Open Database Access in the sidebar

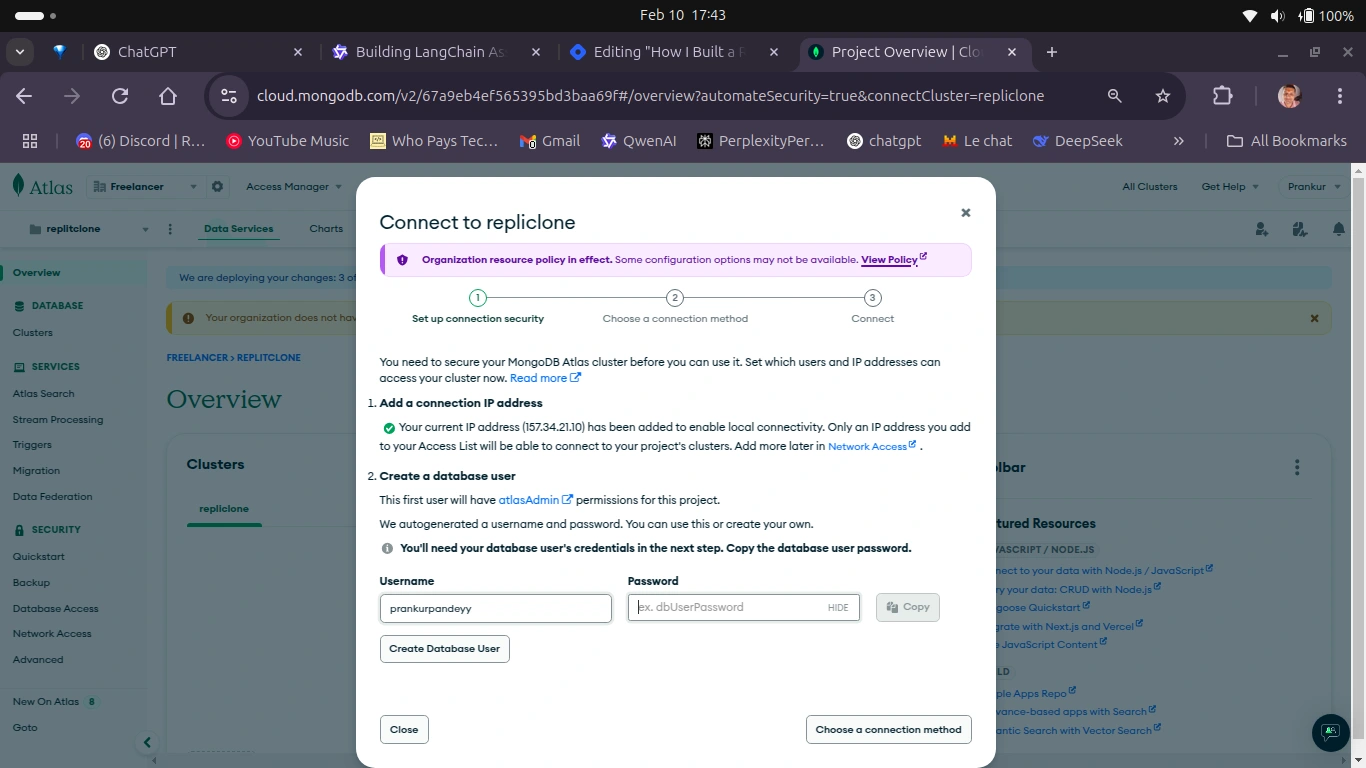56,609
